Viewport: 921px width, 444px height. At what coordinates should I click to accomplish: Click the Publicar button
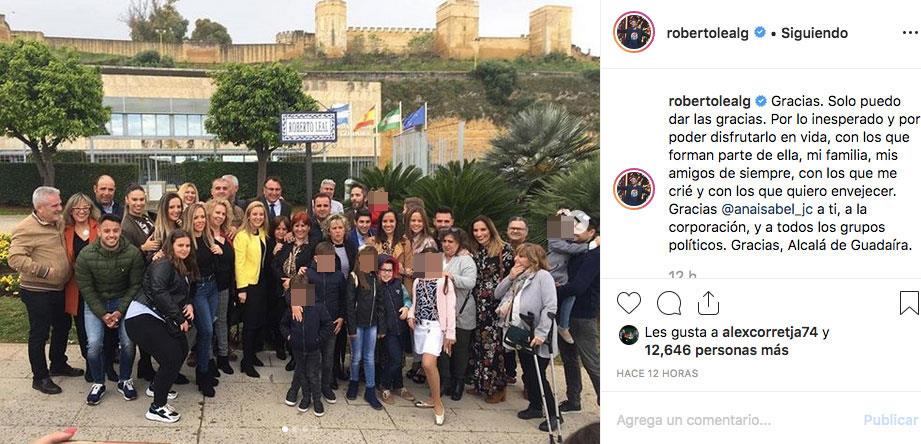pyautogui.click(x=890, y=420)
